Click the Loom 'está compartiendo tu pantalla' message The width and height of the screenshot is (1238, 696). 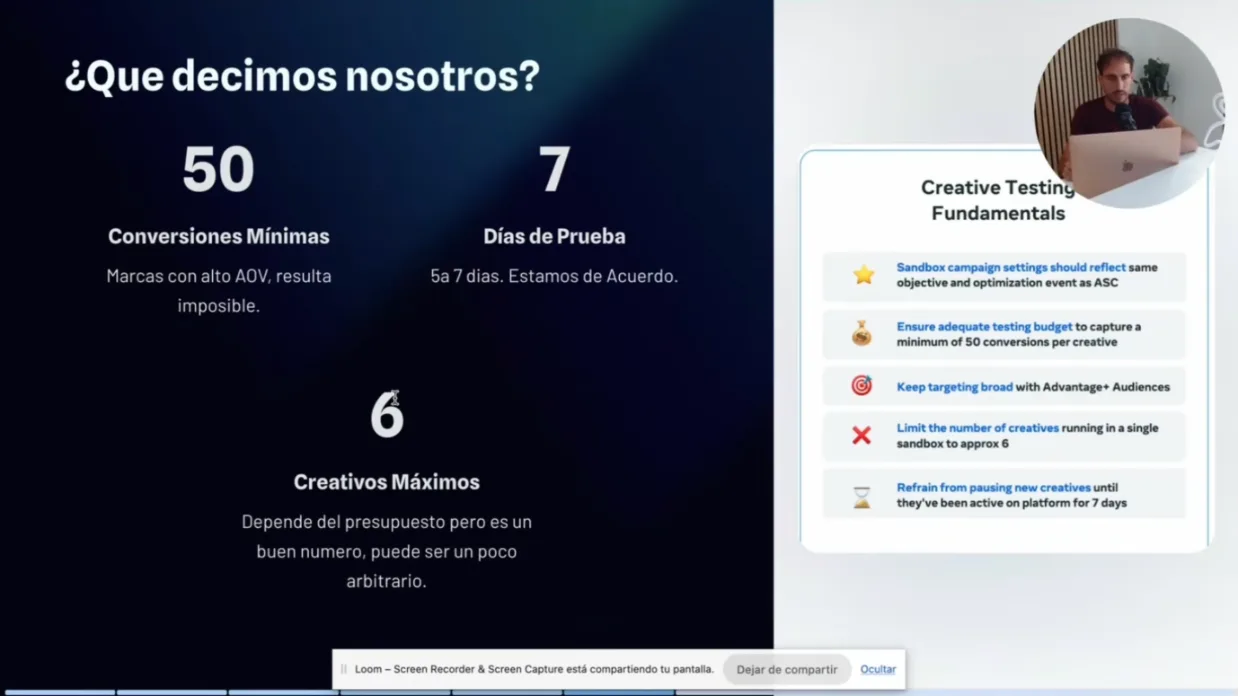[535, 669]
